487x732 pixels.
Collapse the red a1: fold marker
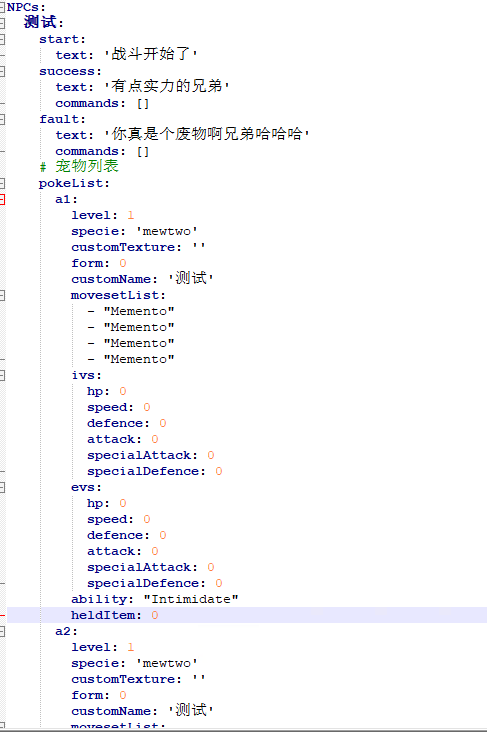[x=2, y=199]
